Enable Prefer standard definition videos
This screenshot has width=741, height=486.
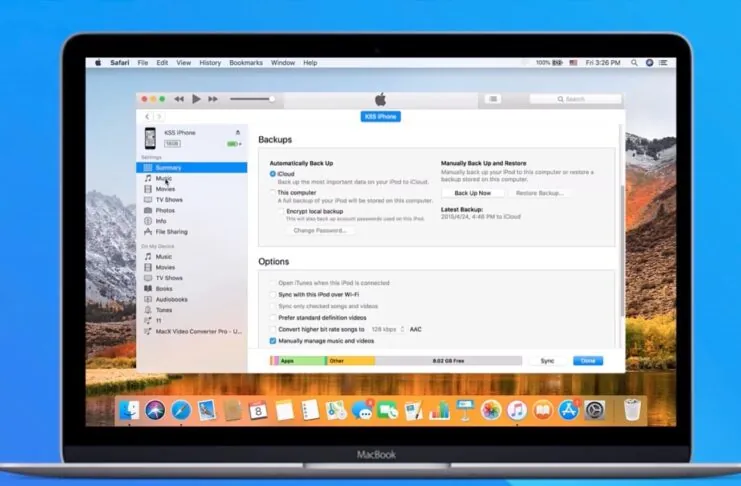click(273, 318)
